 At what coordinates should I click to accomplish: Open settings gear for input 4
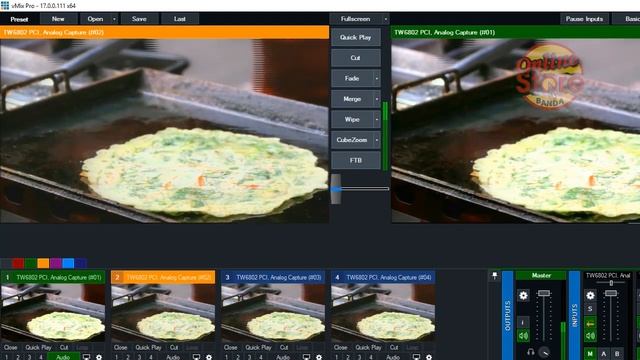(429, 357)
